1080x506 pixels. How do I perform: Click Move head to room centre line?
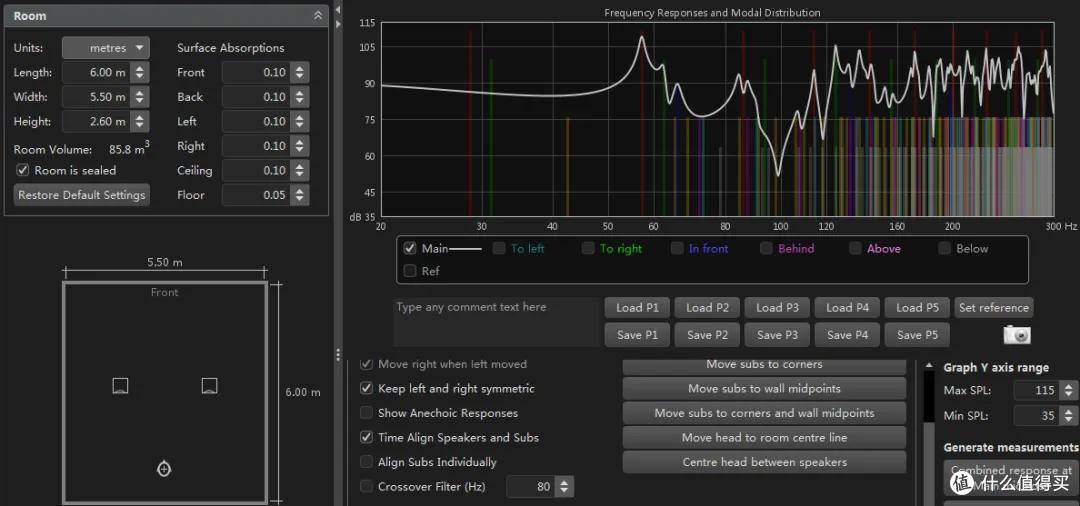[764, 437]
